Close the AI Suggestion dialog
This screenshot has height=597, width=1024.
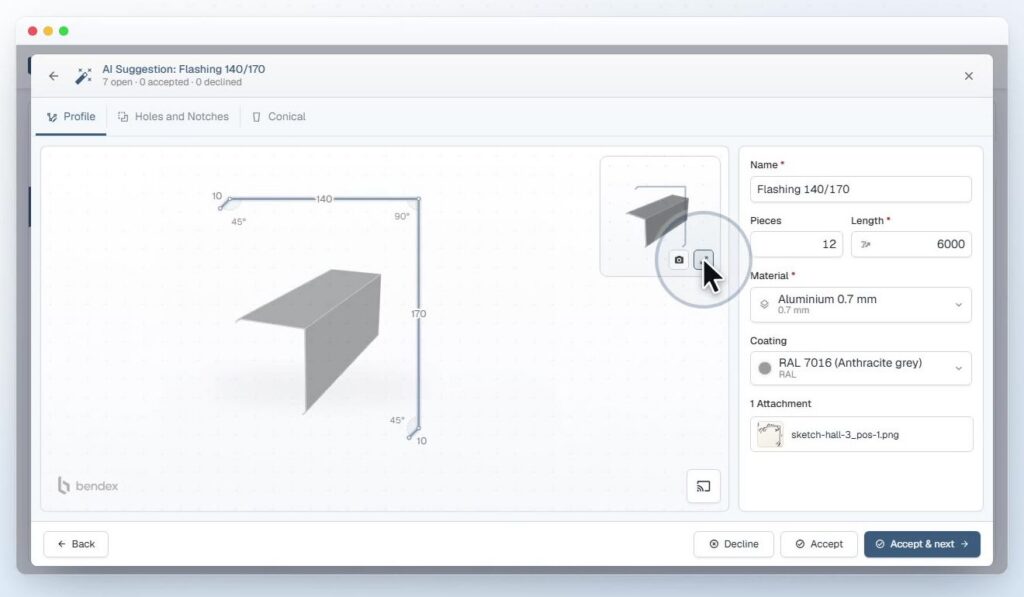(968, 76)
